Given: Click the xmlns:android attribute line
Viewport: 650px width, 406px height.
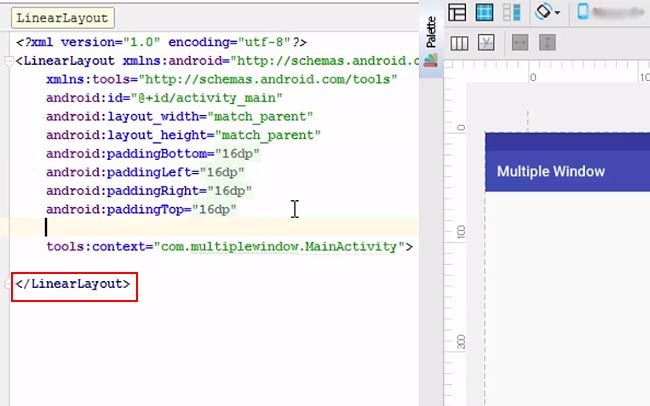Looking at the screenshot, I should (x=218, y=61).
